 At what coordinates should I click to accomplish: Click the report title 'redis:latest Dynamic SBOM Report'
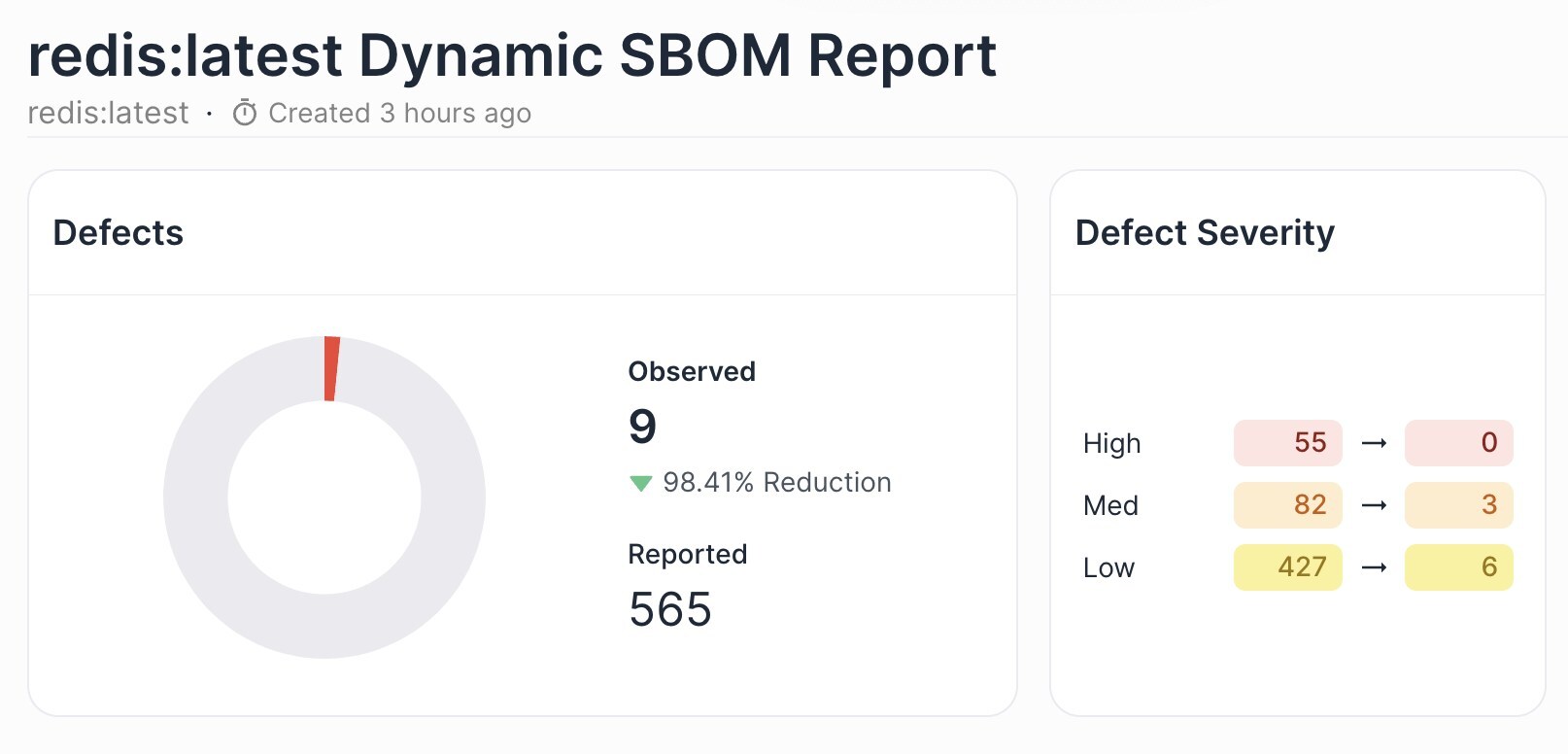coord(512,55)
